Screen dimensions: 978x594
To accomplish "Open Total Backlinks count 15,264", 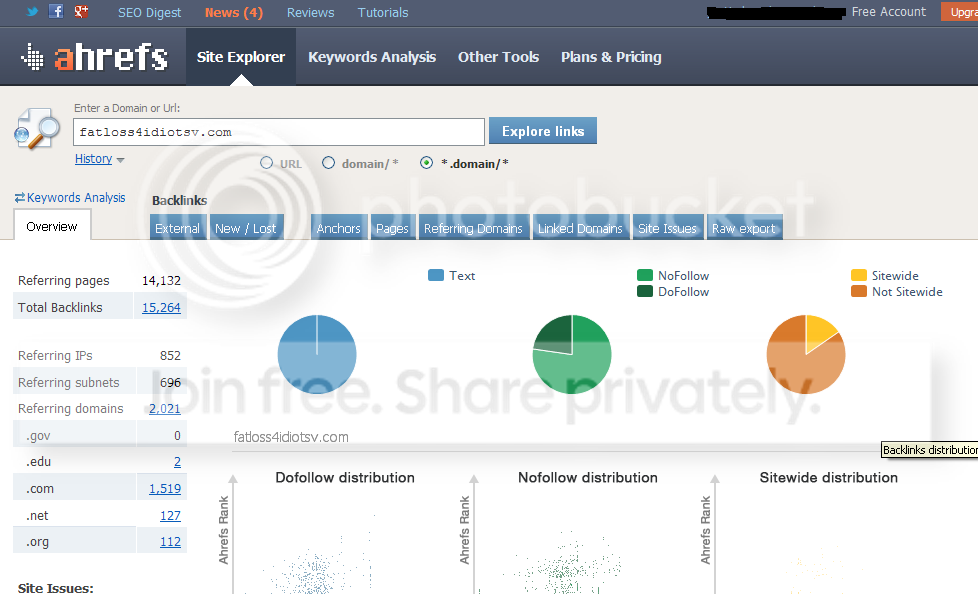I will pyautogui.click(x=161, y=308).
